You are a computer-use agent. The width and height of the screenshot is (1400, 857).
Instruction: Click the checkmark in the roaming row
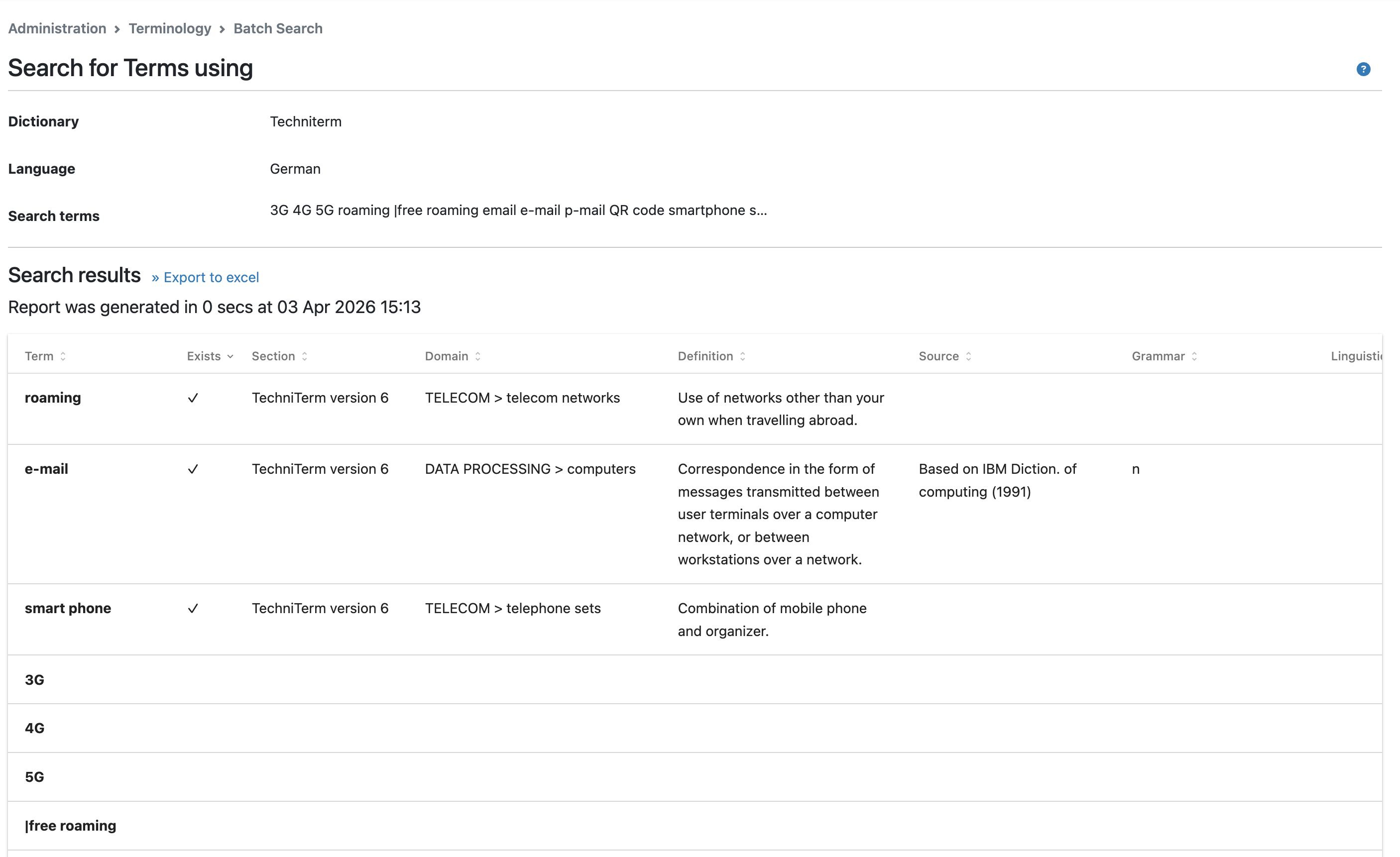click(193, 398)
